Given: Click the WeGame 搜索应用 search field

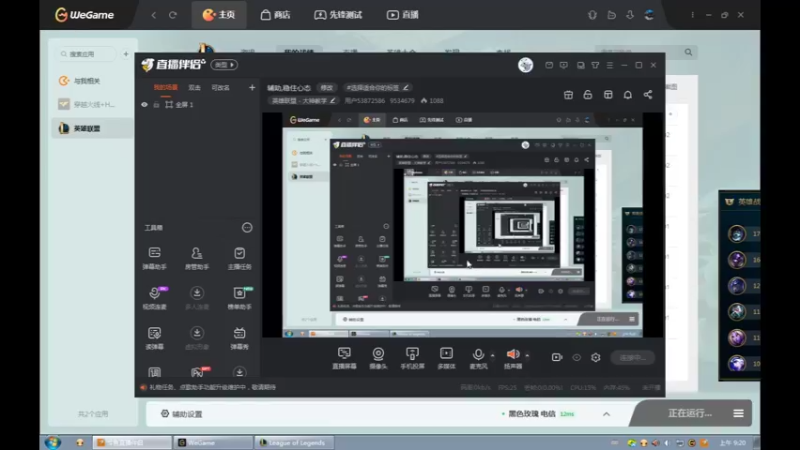Looking at the screenshot, I should (x=87, y=54).
